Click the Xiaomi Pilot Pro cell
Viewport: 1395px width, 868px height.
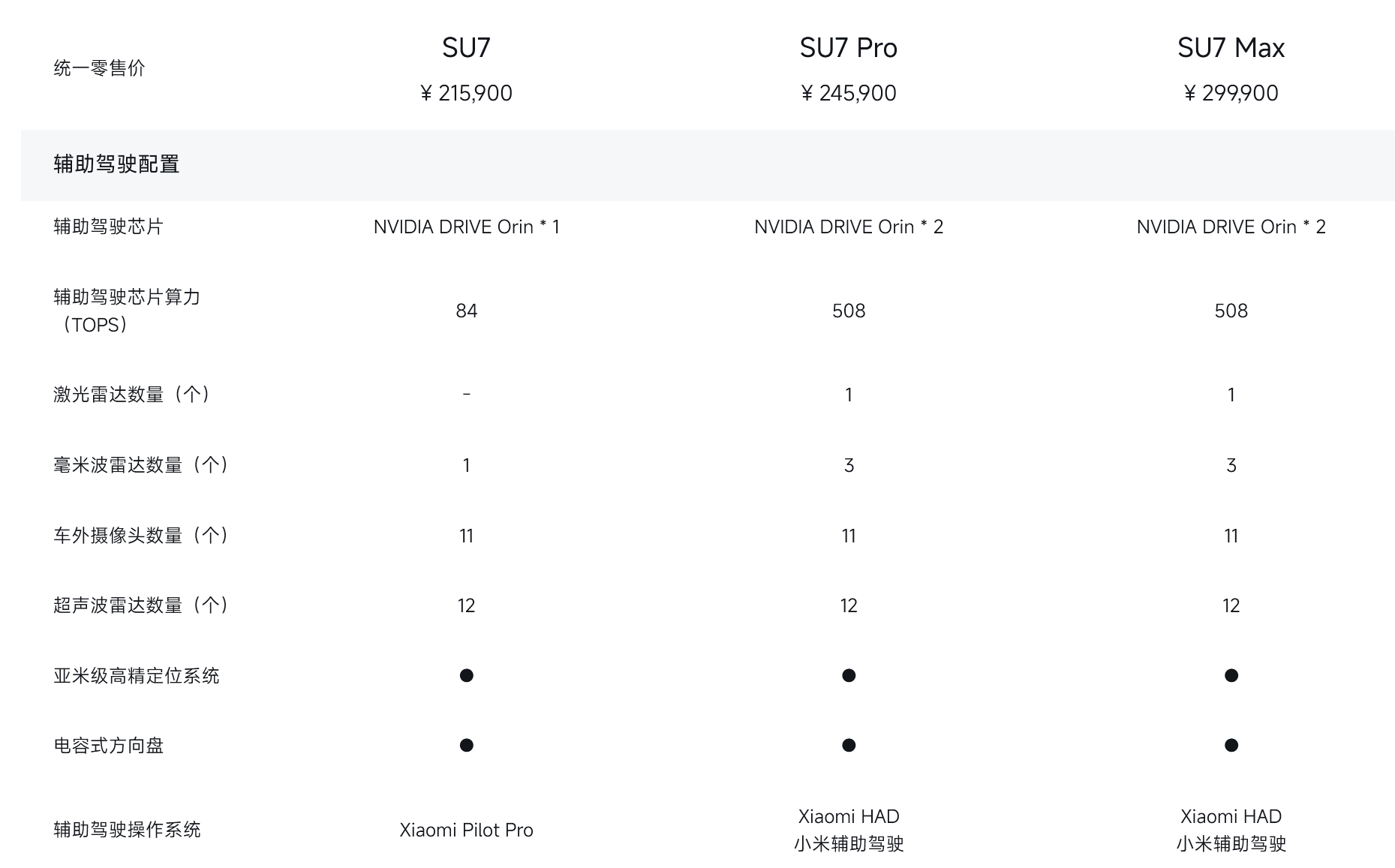(466, 830)
